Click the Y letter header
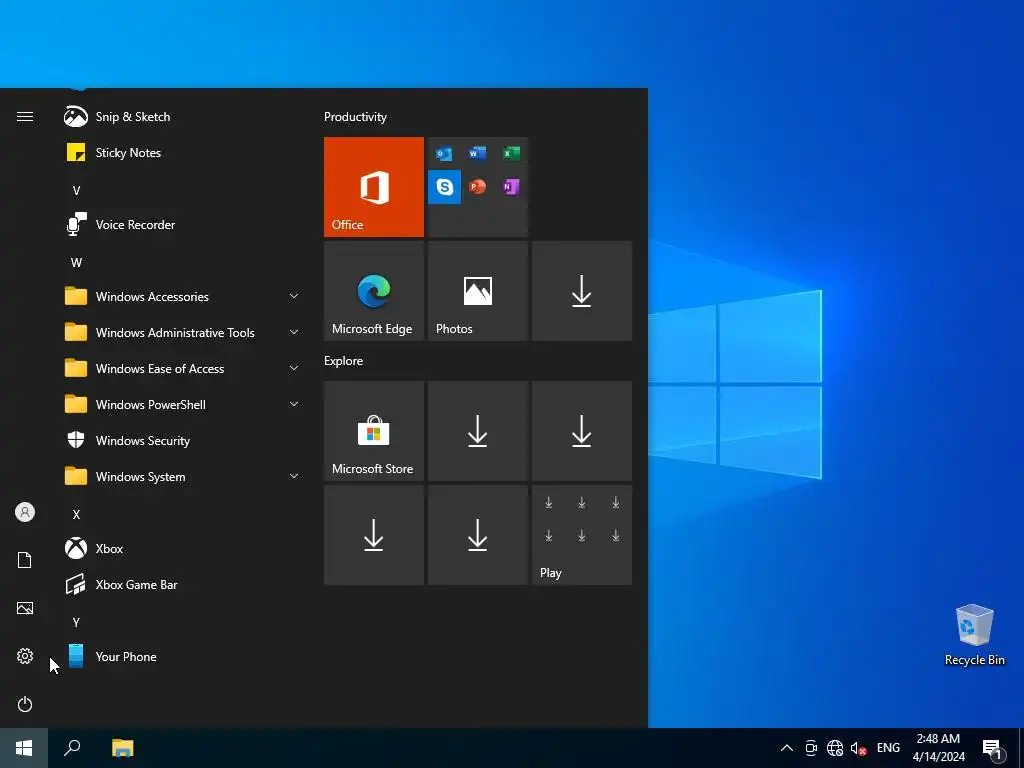This screenshot has width=1024, height=768. [x=76, y=622]
